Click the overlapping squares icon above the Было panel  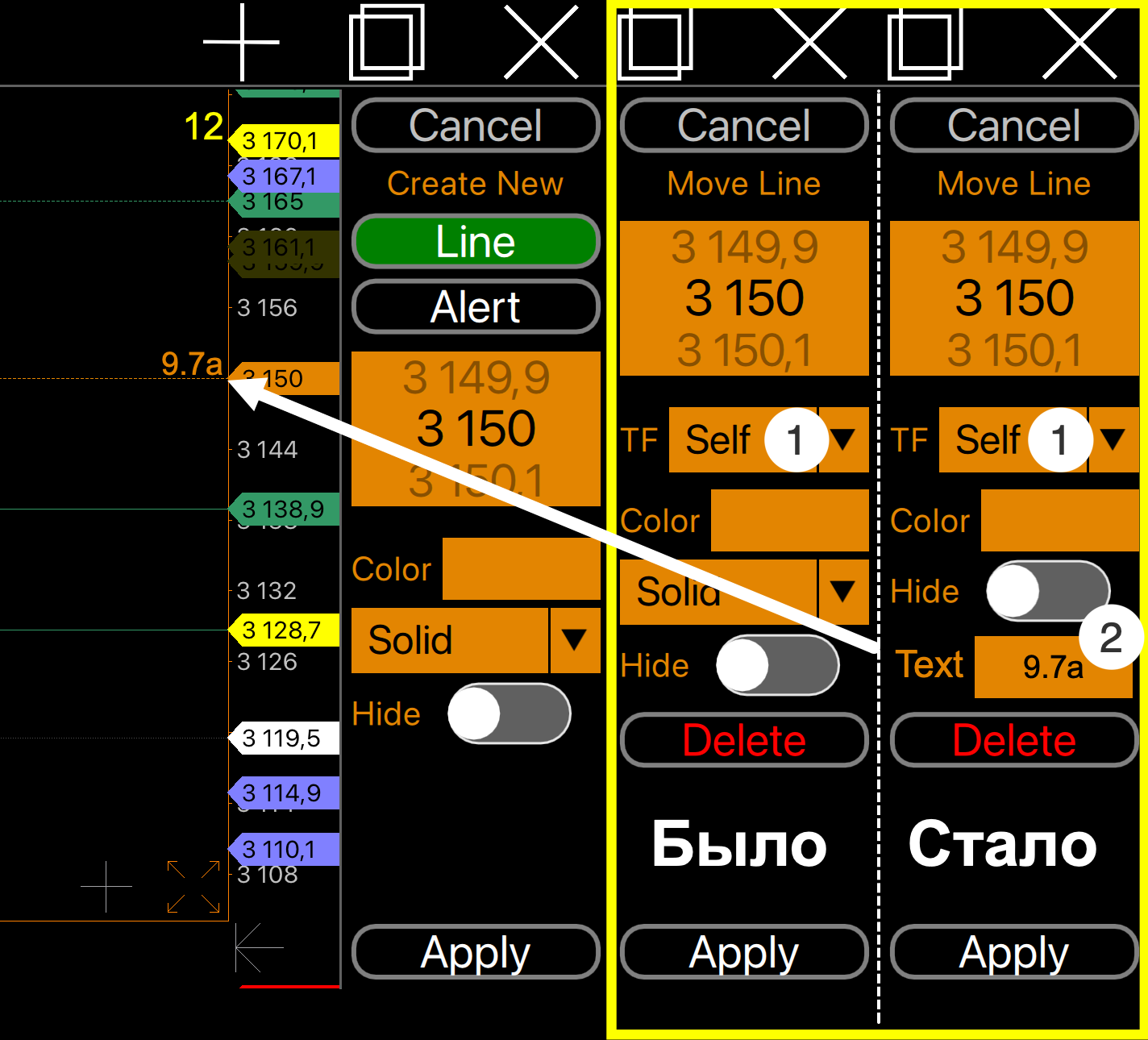pos(655,44)
